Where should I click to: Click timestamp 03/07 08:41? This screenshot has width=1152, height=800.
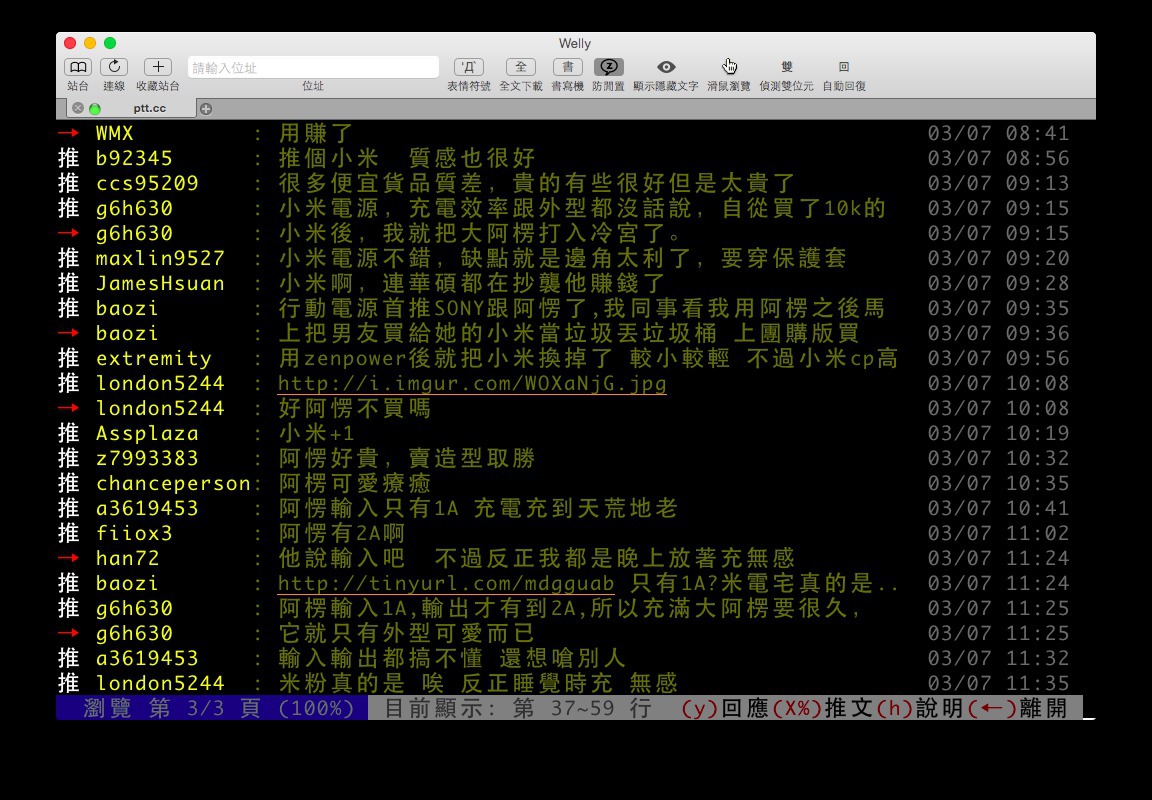coord(998,134)
